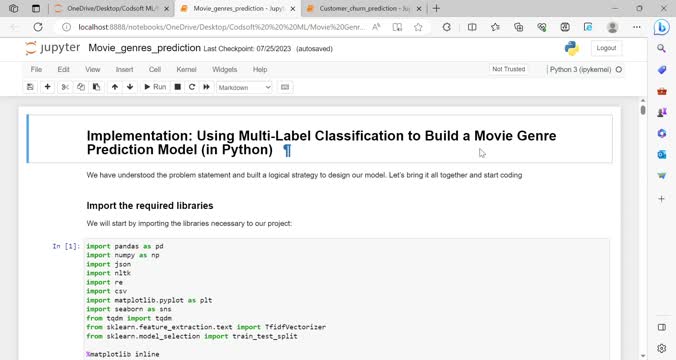The image size is (676, 360).
Task: Click the Run button
Action: pos(155,87)
